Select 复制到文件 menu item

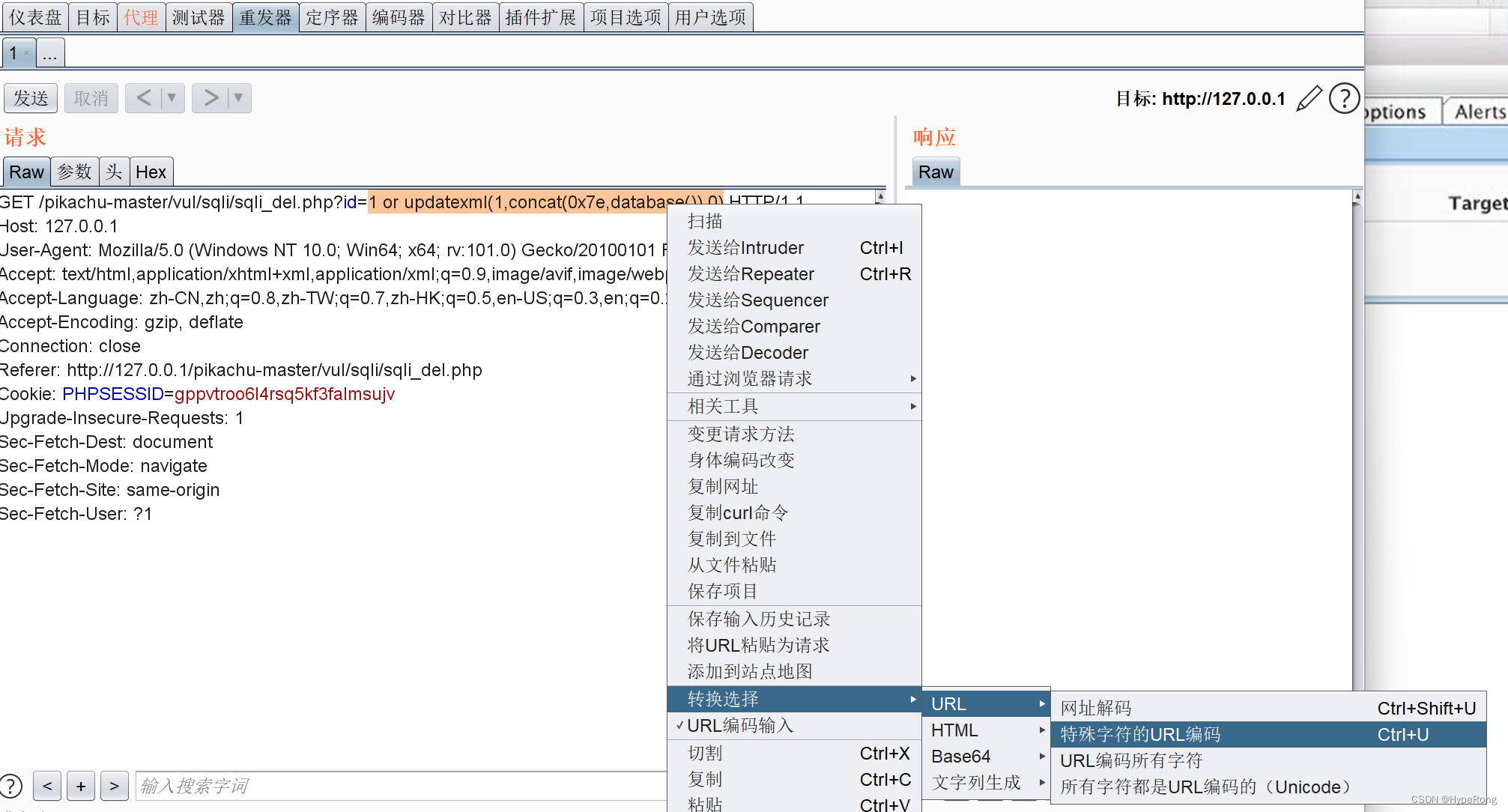click(794, 539)
